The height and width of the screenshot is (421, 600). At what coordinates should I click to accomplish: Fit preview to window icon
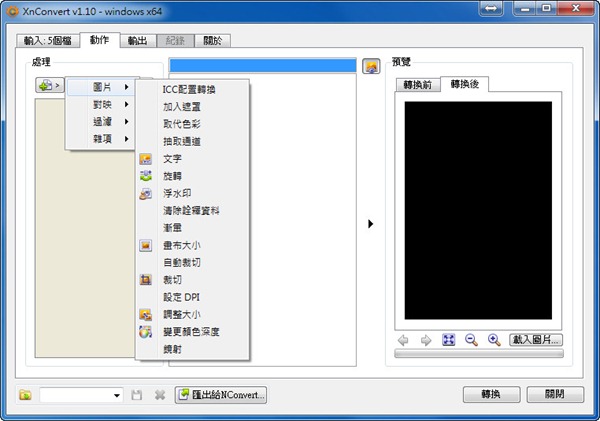[448, 340]
